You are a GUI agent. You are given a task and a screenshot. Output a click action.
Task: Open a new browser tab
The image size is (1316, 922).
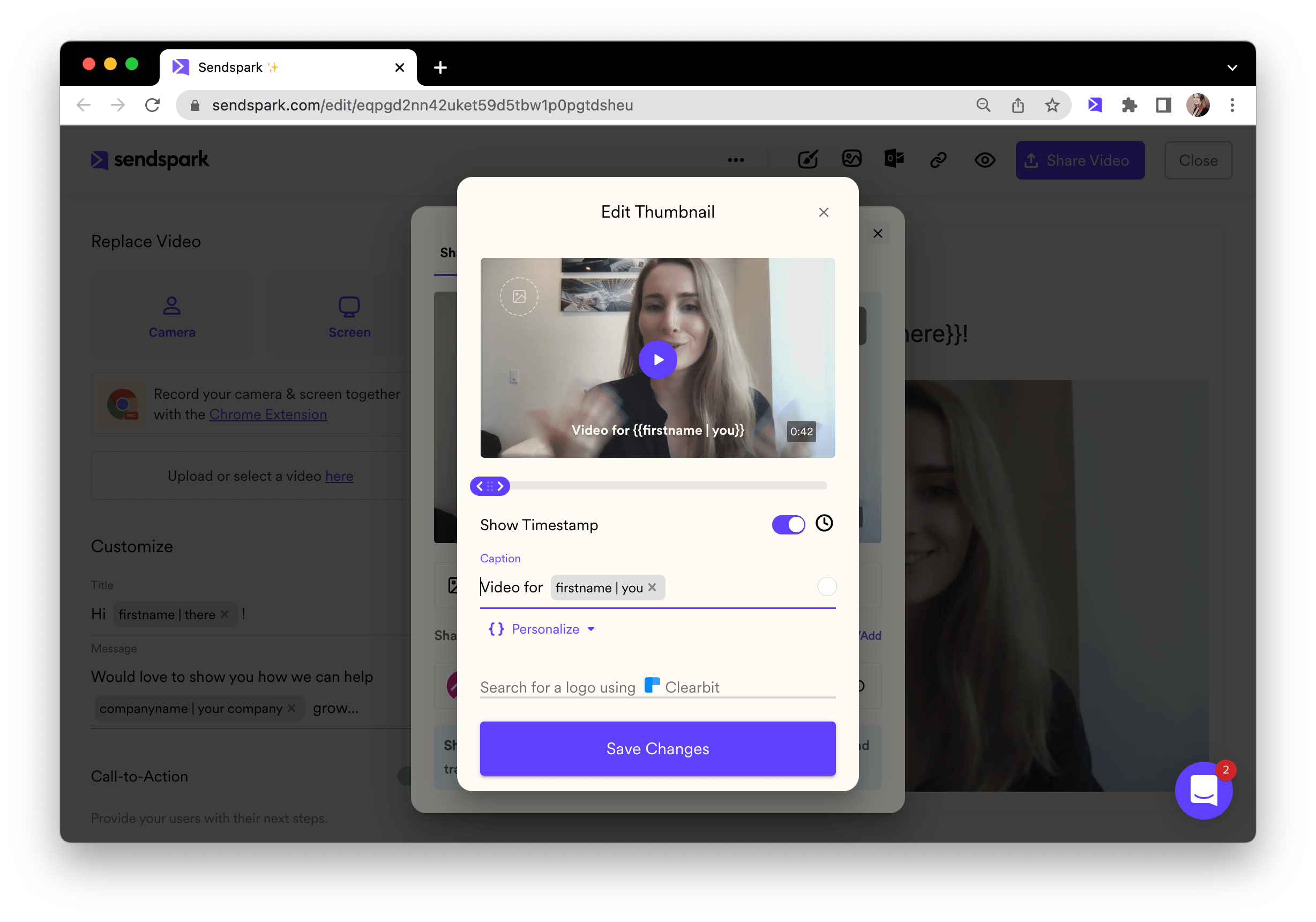439,68
